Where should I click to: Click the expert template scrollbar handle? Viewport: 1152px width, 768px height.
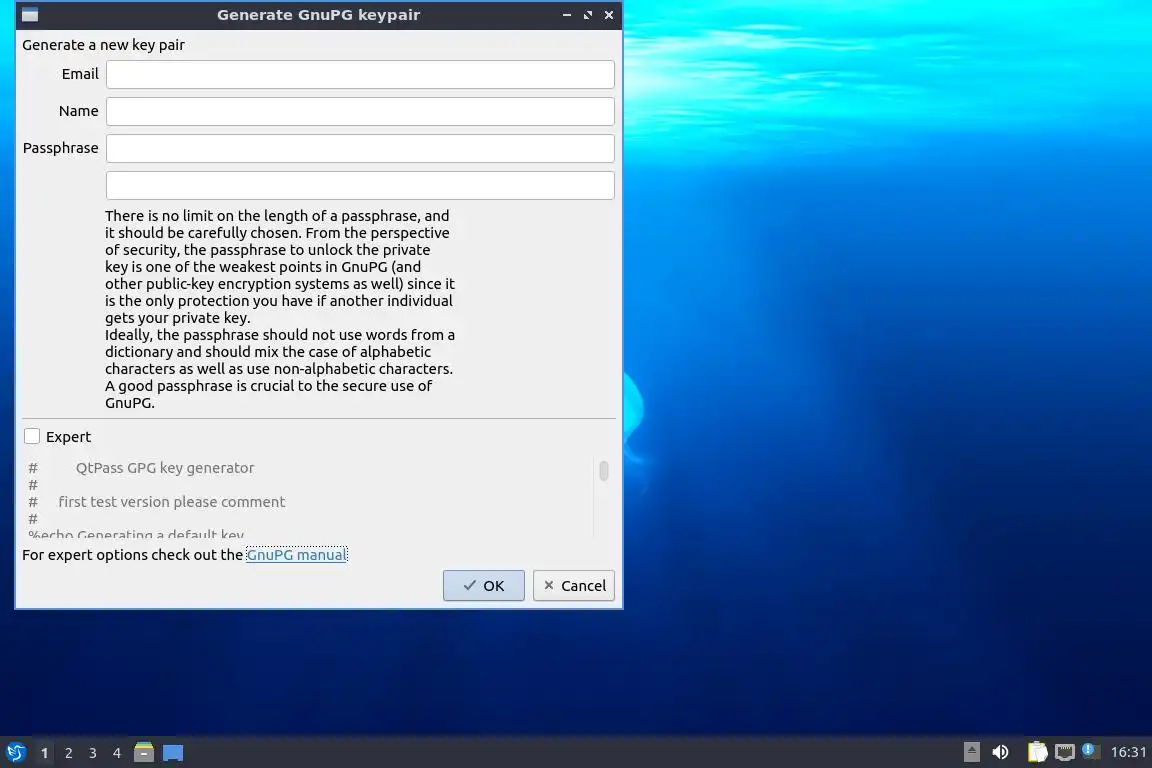(x=604, y=470)
